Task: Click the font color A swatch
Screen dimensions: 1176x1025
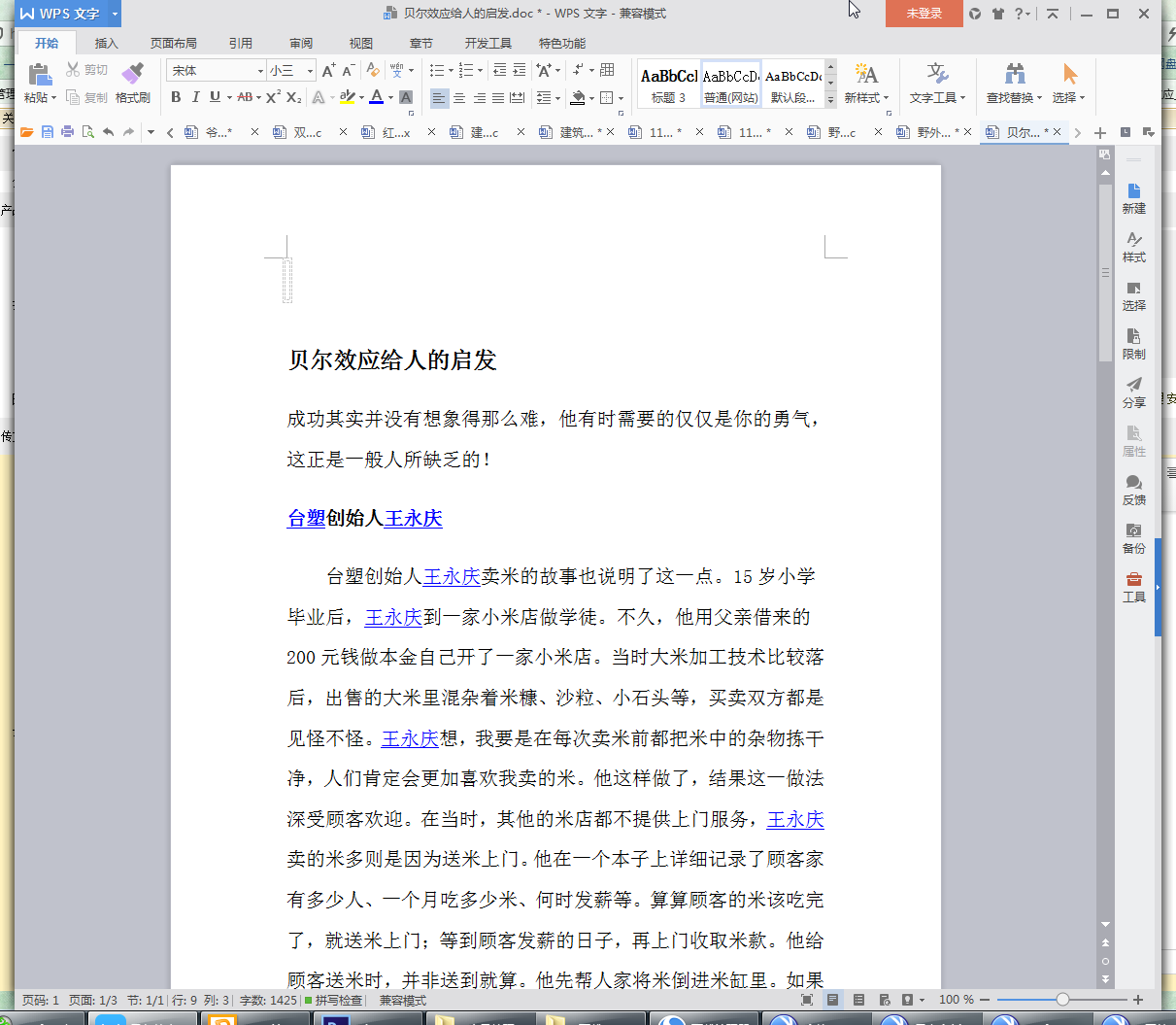Action: [x=377, y=97]
